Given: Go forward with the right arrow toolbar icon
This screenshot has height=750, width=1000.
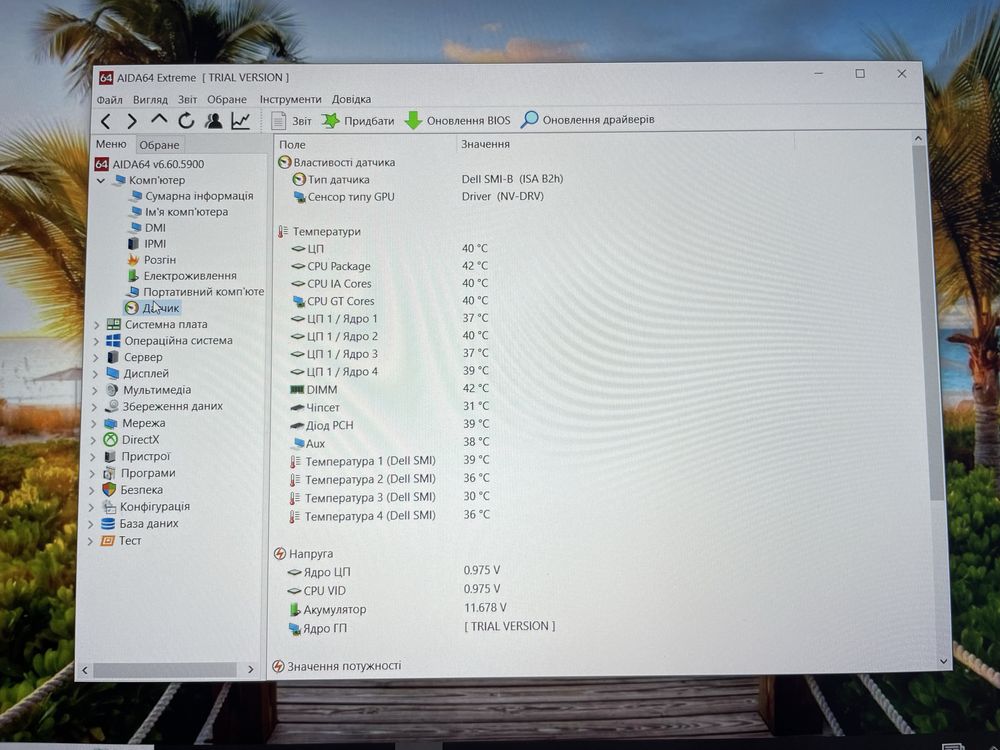Looking at the screenshot, I should 131,121.
